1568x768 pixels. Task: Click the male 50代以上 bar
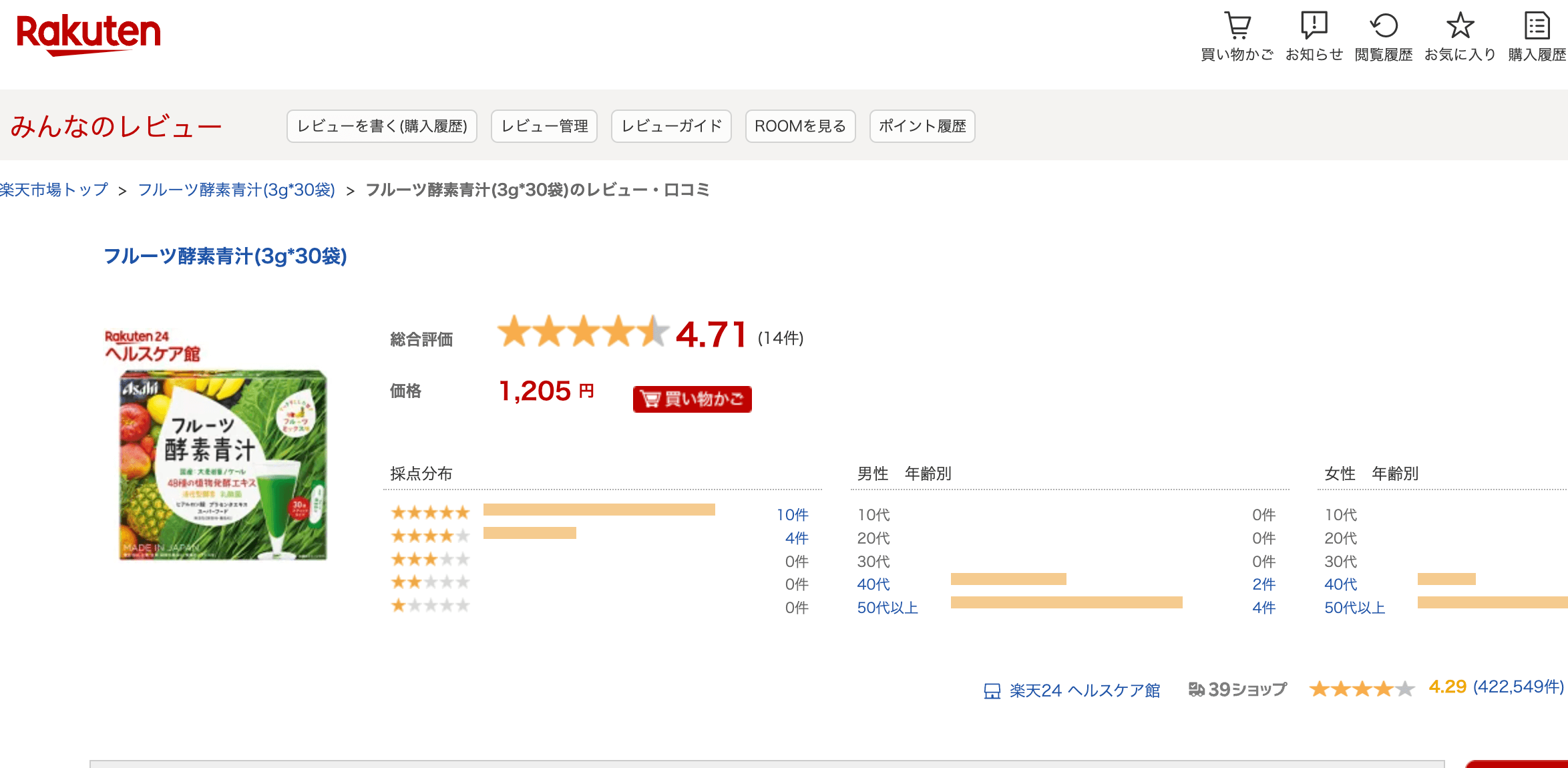tap(1066, 602)
